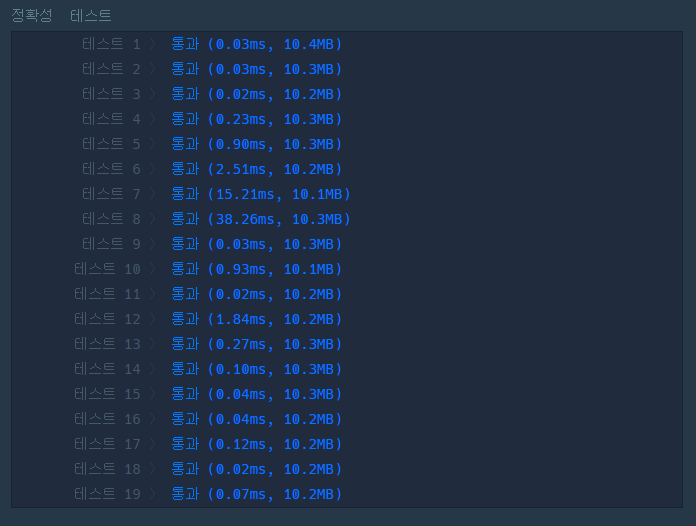Click result 통과 (0.04ms, 10.3MB)
696x526 pixels.
[257, 394]
